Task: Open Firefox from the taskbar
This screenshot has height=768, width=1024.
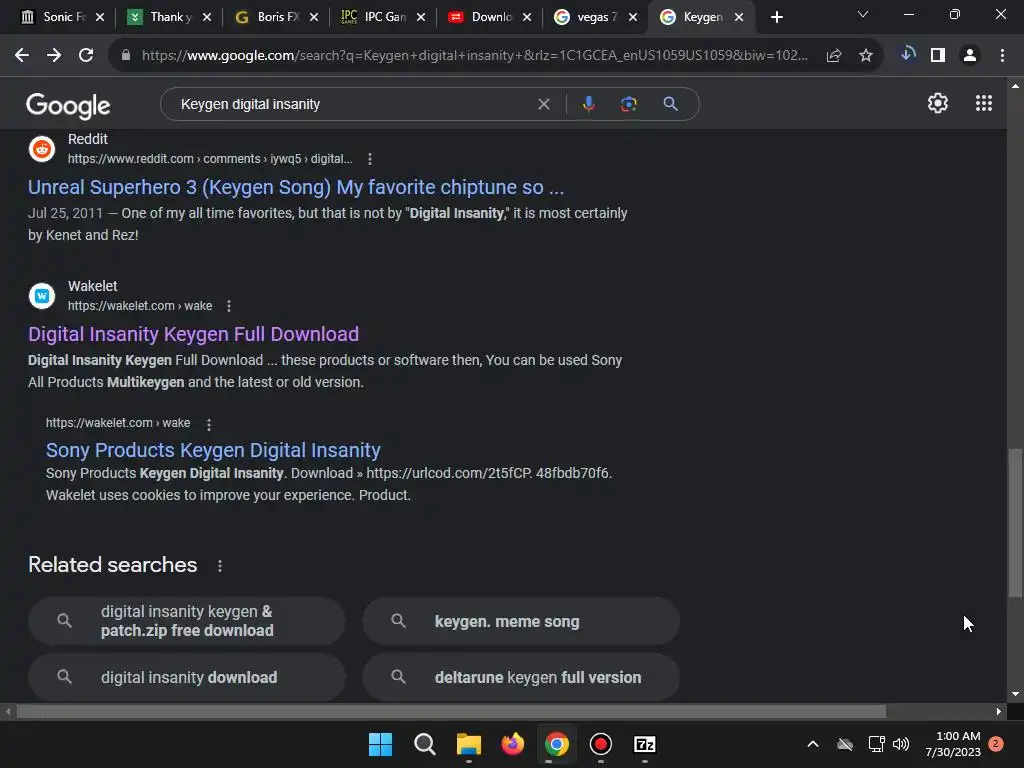Action: pos(513,744)
